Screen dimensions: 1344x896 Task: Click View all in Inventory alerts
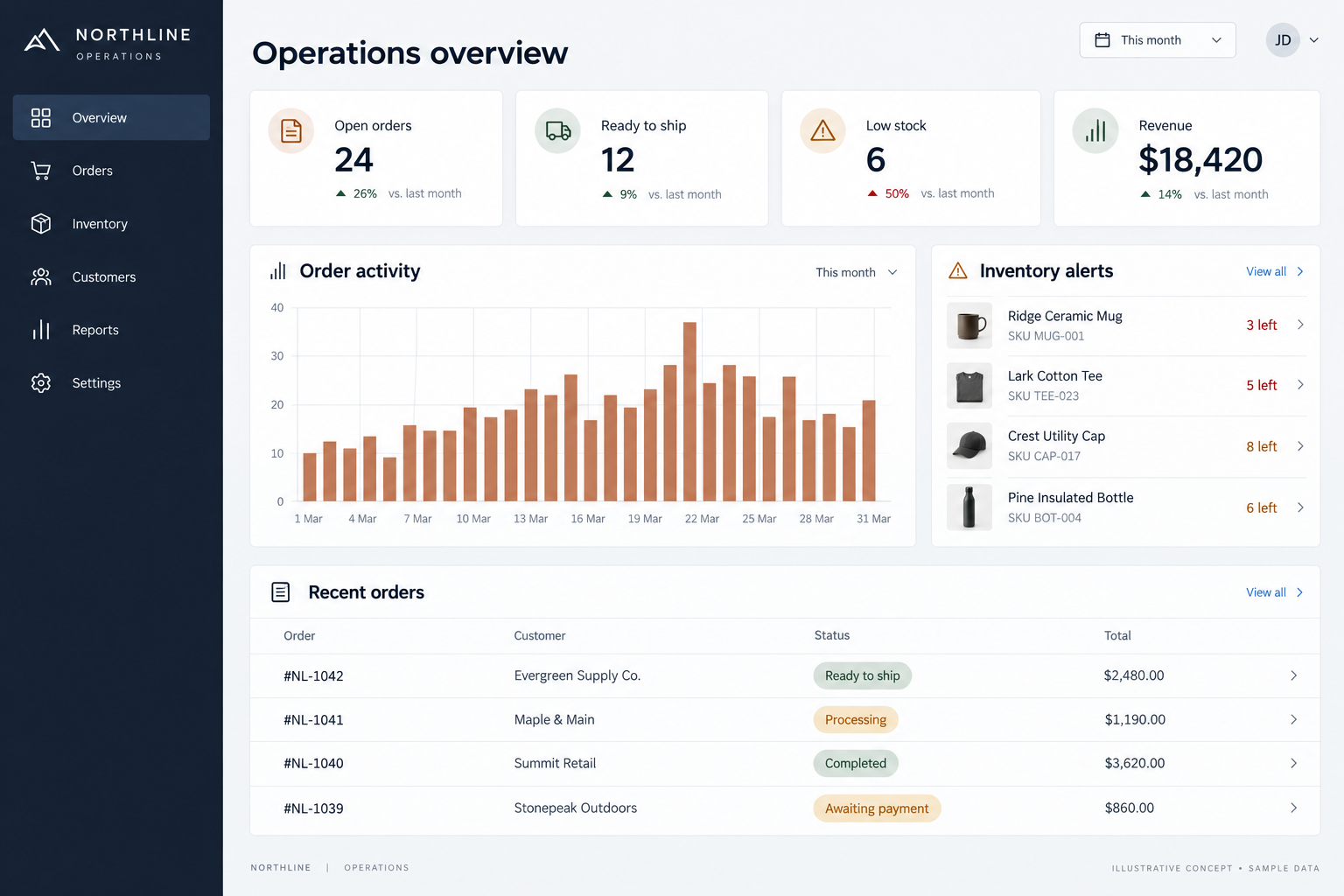point(1275,271)
